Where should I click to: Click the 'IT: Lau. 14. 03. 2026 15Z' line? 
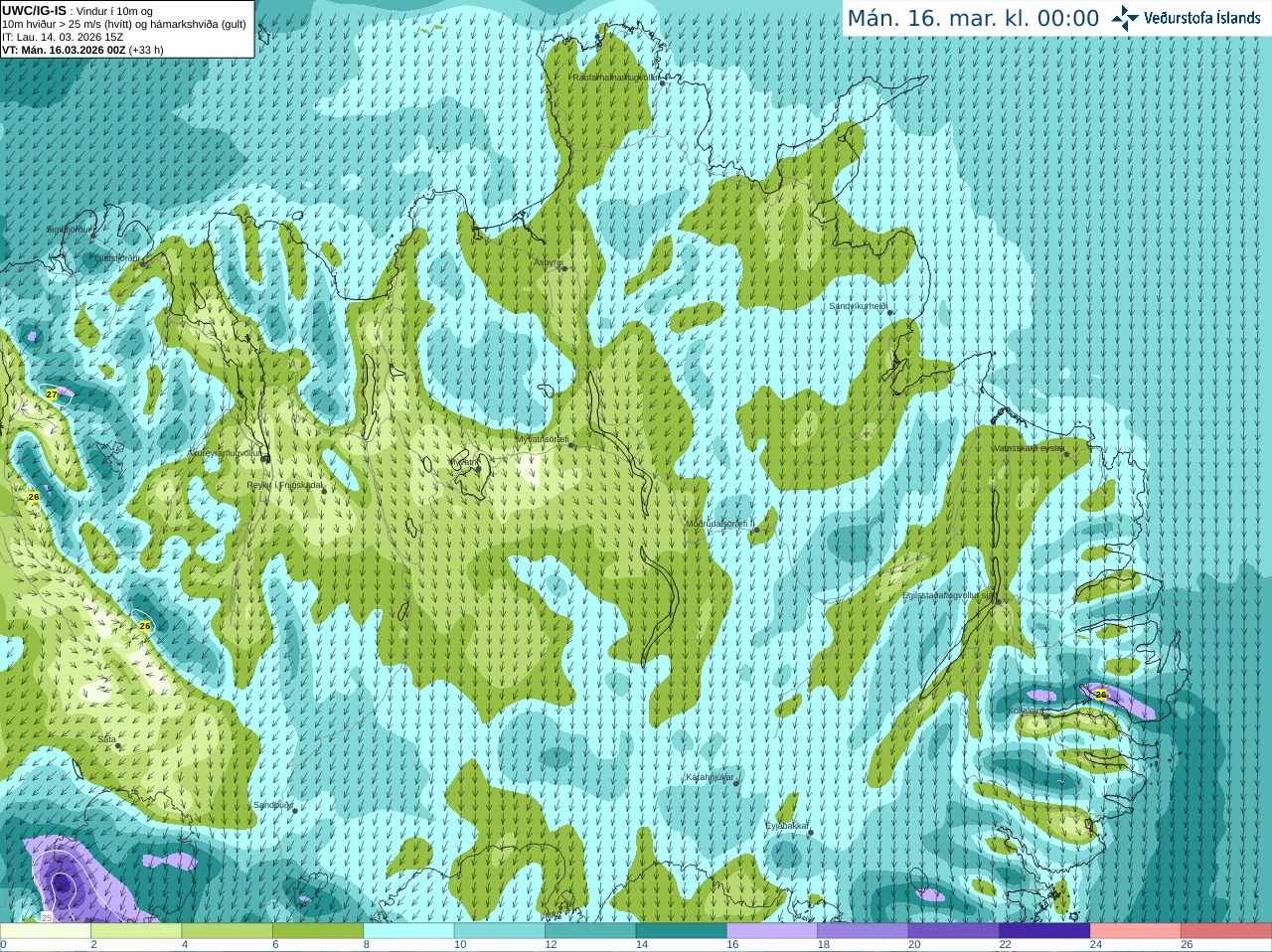click(63, 37)
